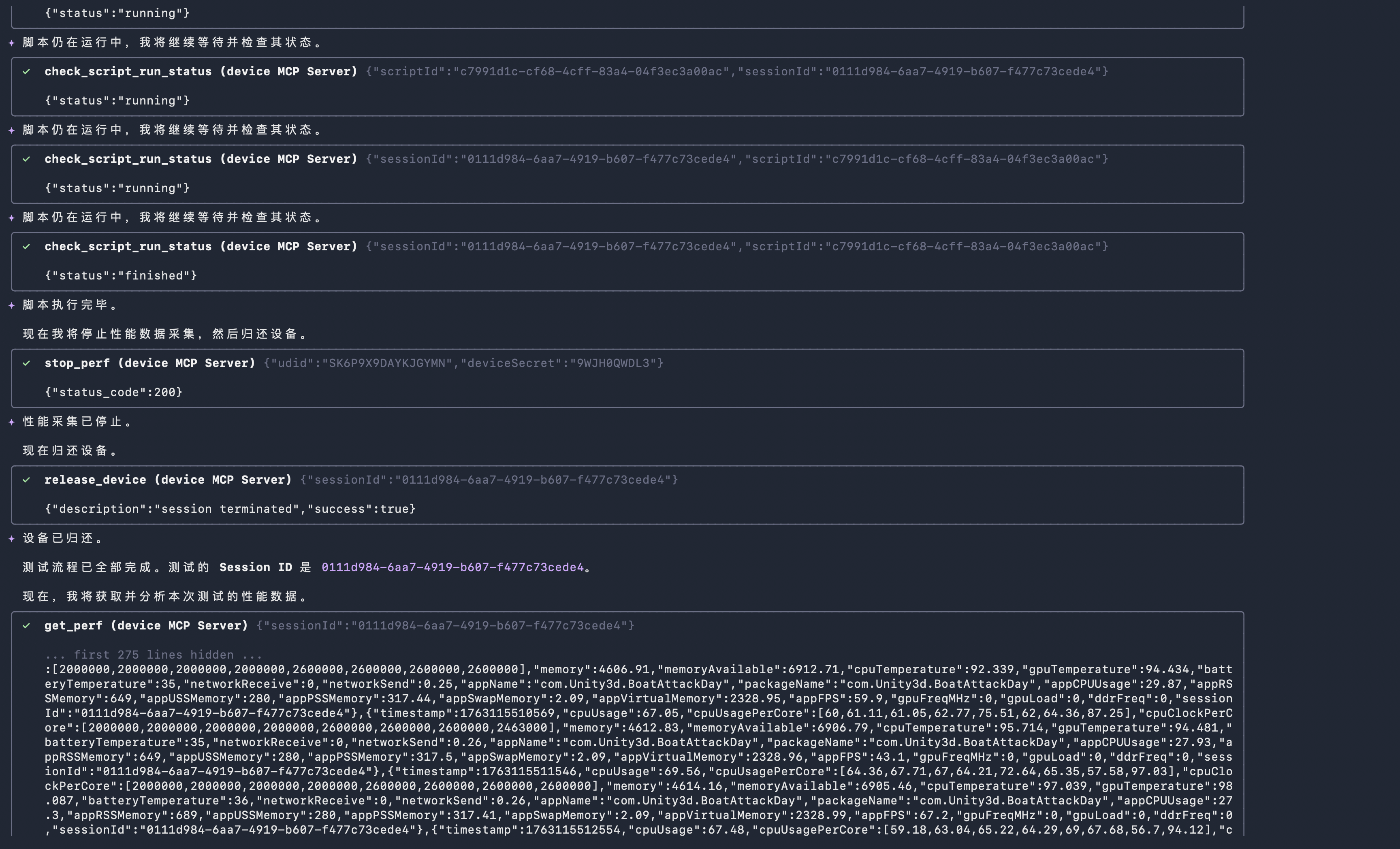Click the sparkle icon beside 性能采集已停止
1400x849 pixels.
coord(11,422)
